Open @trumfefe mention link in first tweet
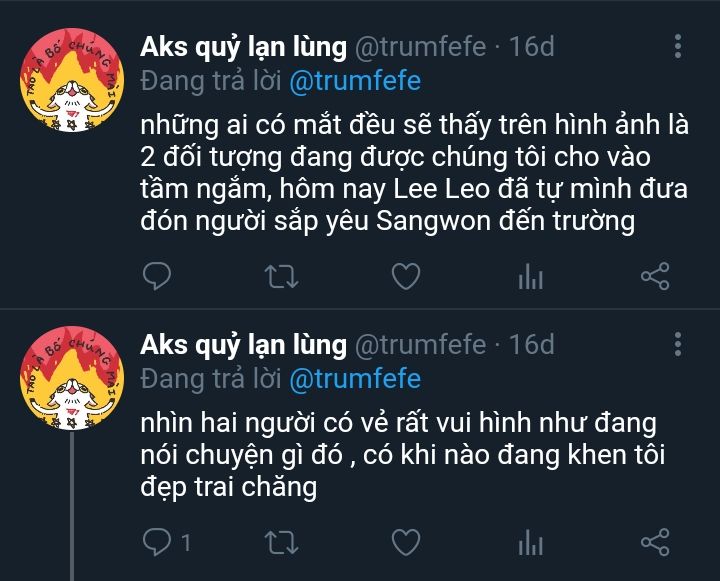 click(x=355, y=81)
